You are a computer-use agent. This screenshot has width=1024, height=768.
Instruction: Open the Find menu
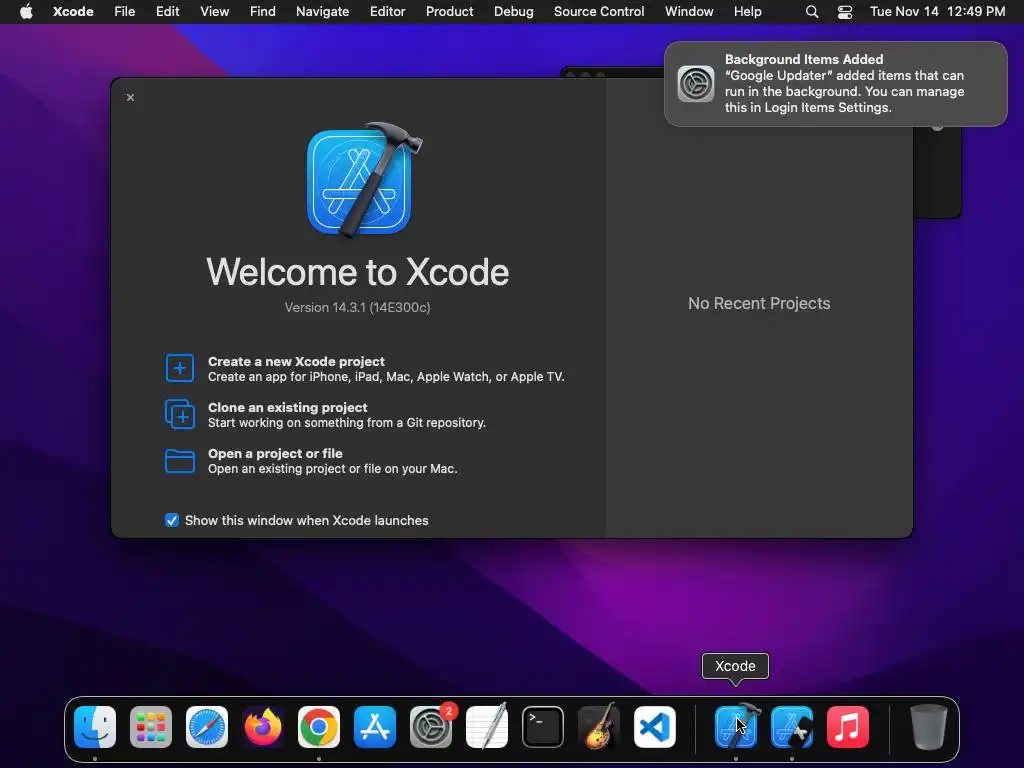(x=263, y=11)
